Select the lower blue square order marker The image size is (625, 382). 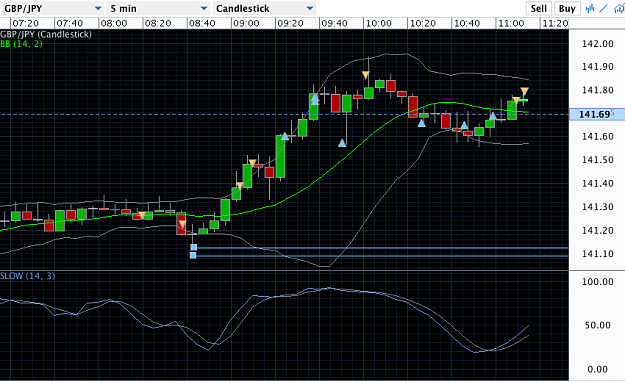click(x=193, y=255)
